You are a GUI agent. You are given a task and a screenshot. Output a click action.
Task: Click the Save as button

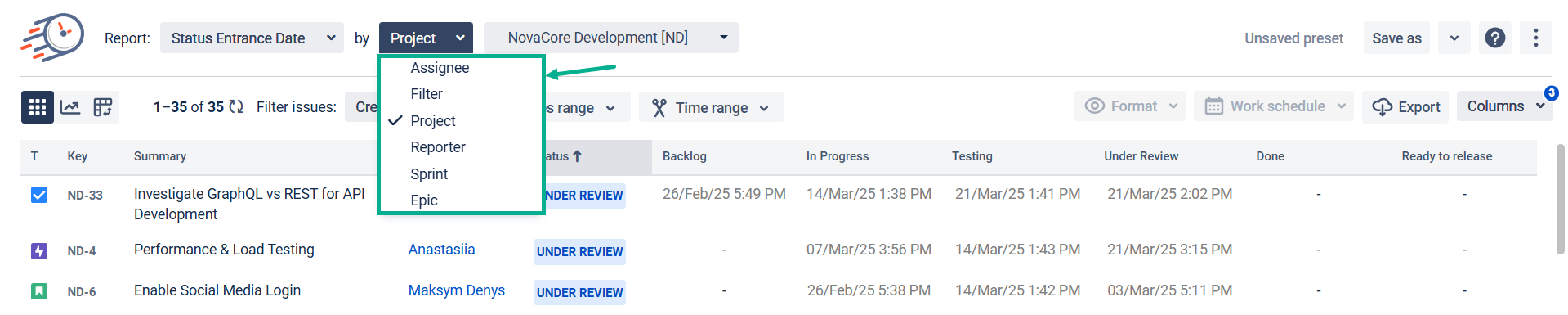pos(1396,38)
